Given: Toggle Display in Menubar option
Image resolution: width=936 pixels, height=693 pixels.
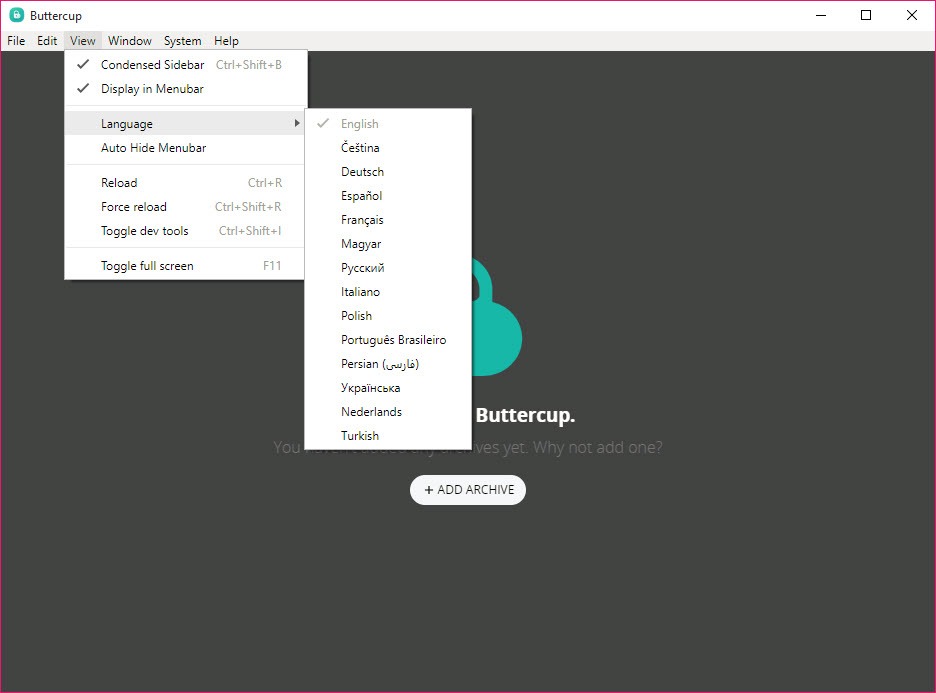Looking at the screenshot, I should point(186,89).
